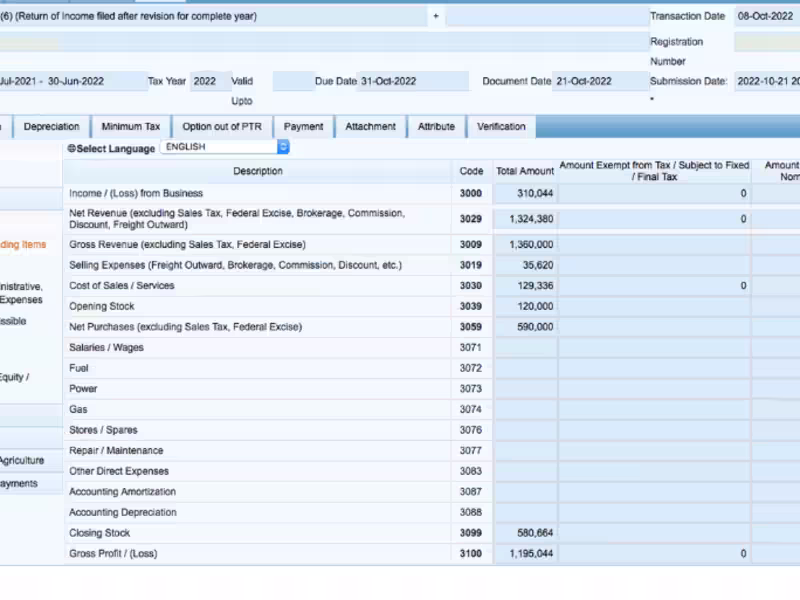Viewport: 800px width, 600px height.
Task: Select the Tax Year 2022 field
Action: click(209, 81)
